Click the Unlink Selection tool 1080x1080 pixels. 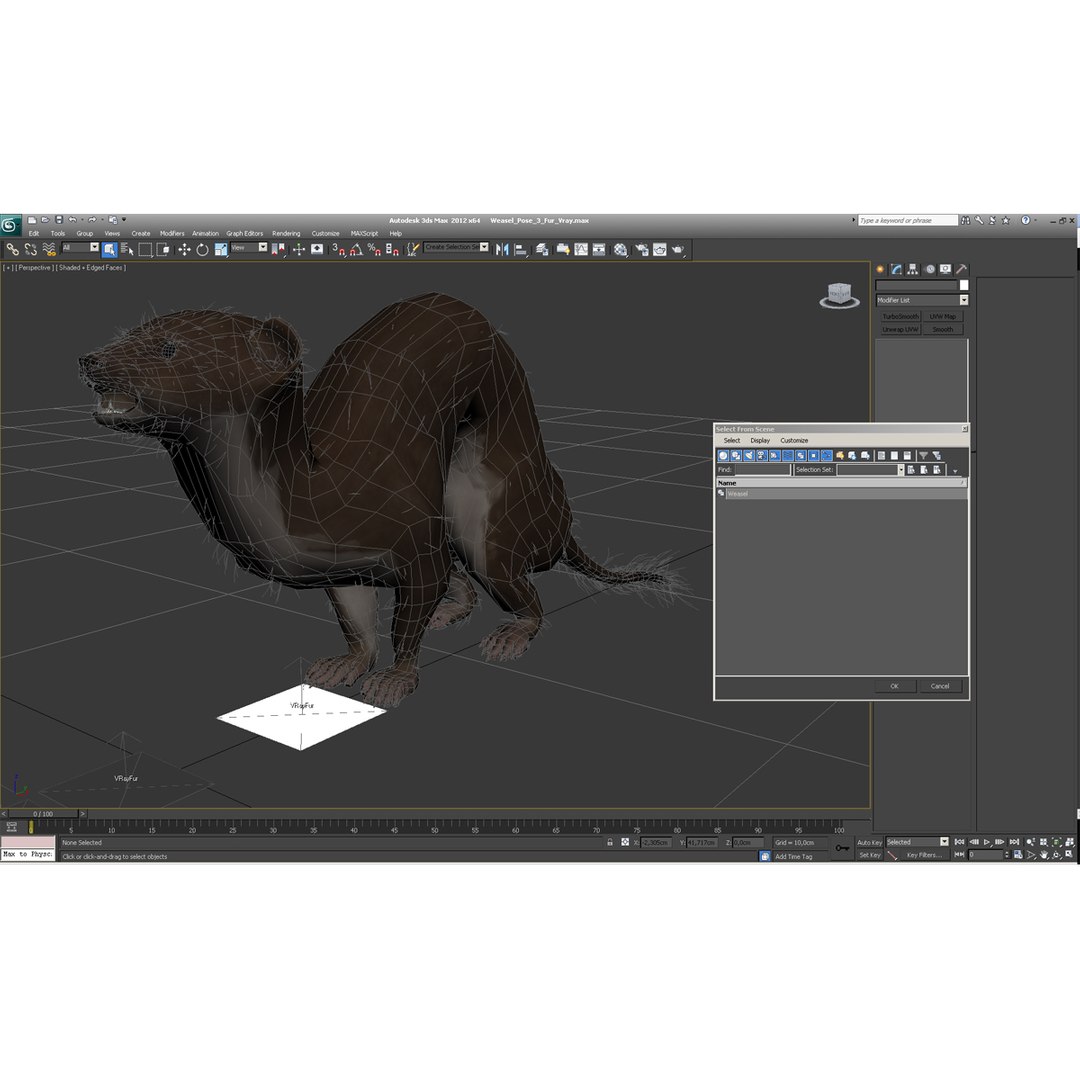[x=31, y=249]
